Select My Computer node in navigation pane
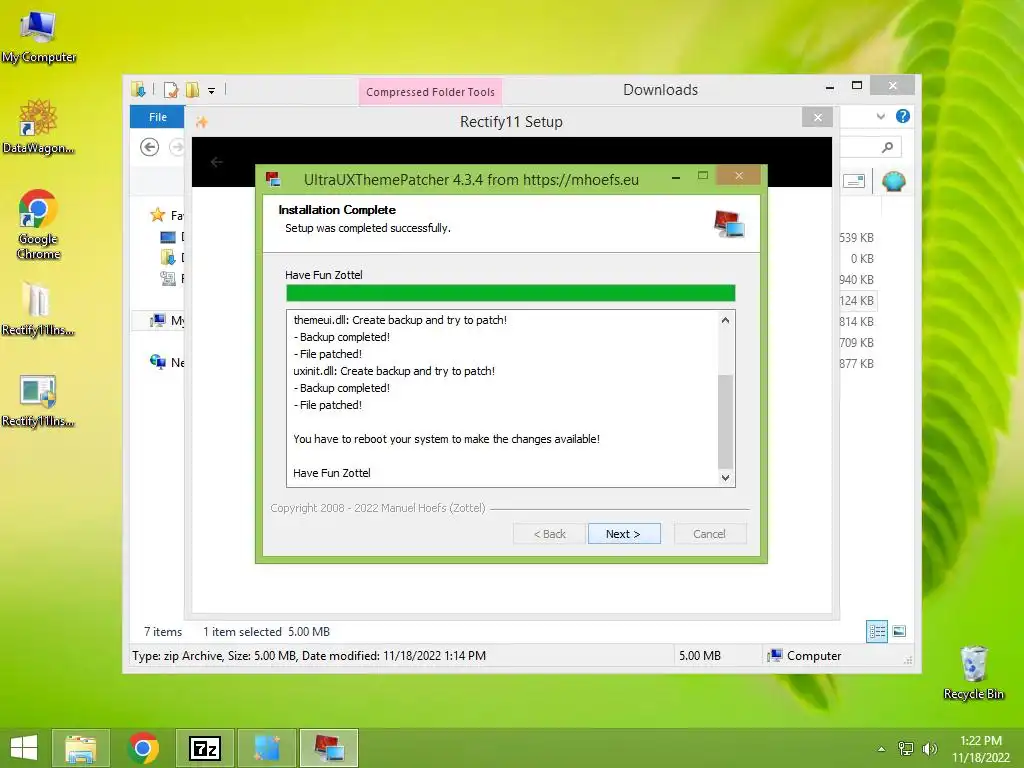Screen dimensions: 1024x768 (x=167, y=320)
